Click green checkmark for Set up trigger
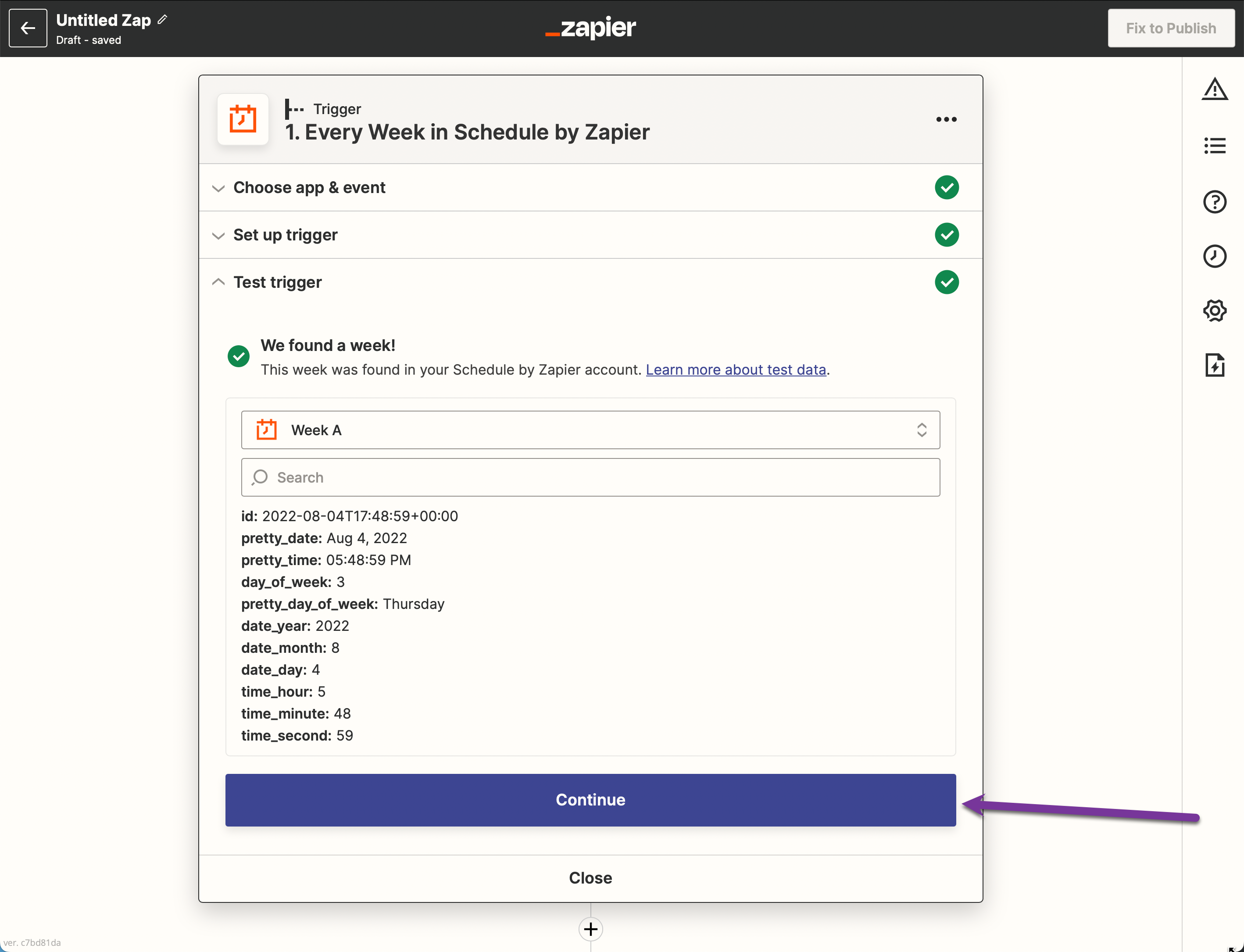Viewport: 1244px width, 952px height. tap(947, 235)
